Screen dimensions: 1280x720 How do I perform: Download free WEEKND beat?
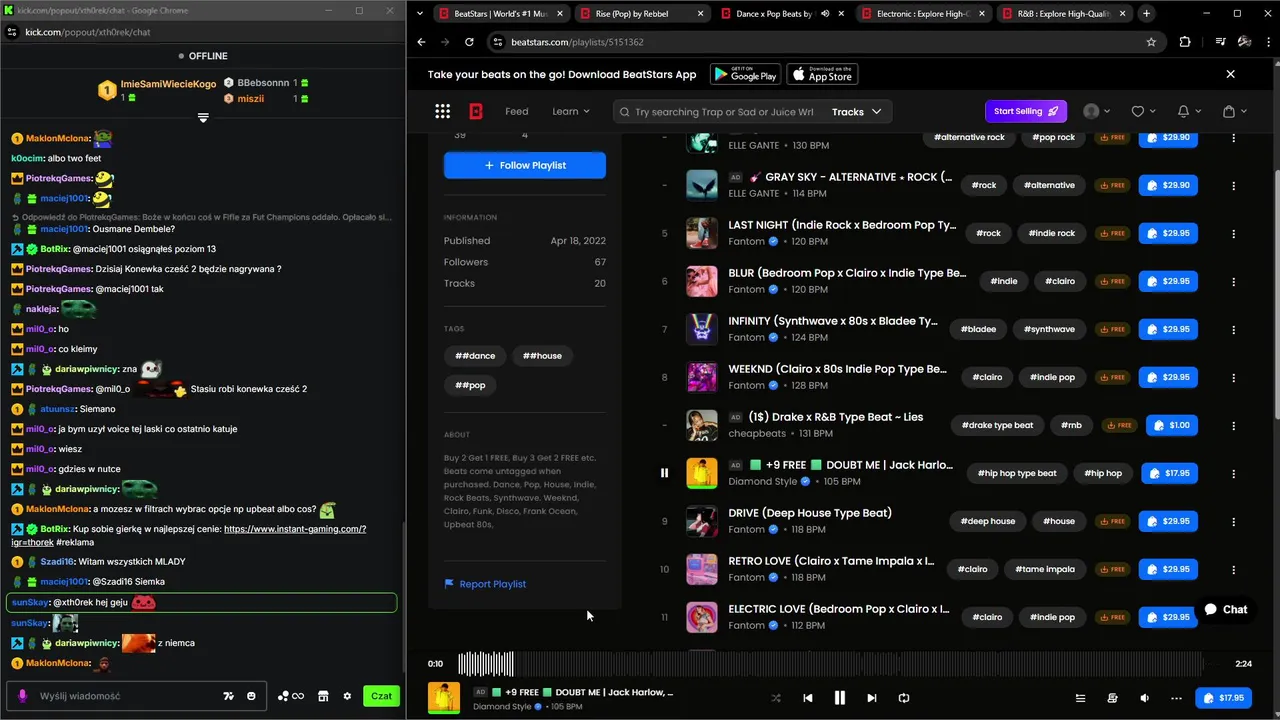coord(1112,377)
